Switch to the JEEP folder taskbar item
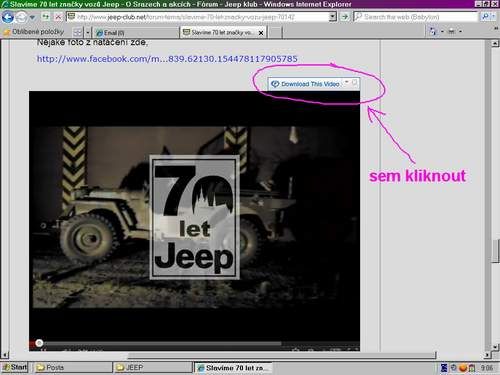Screen dimensions: 500x375 152,367
